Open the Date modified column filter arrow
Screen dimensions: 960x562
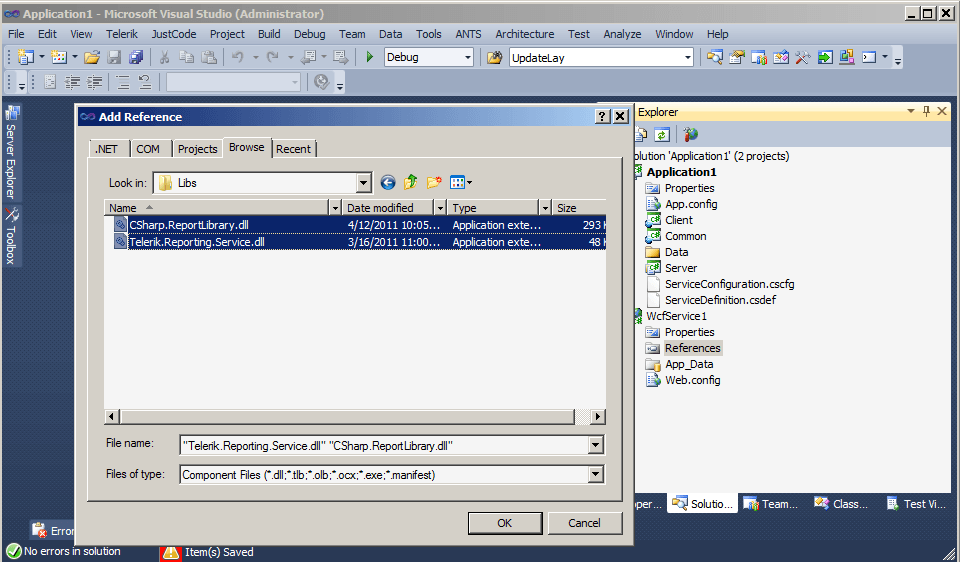(x=440, y=208)
